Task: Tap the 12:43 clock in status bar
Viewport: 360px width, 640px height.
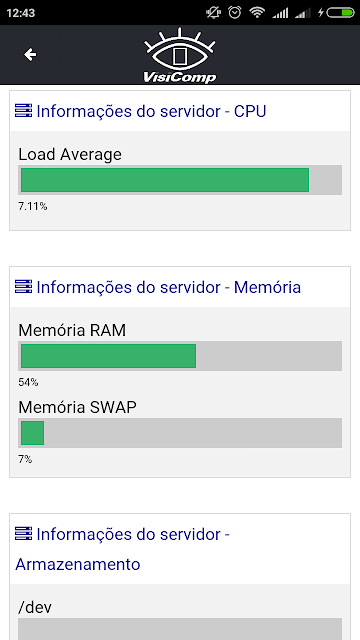Action: point(21,13)
